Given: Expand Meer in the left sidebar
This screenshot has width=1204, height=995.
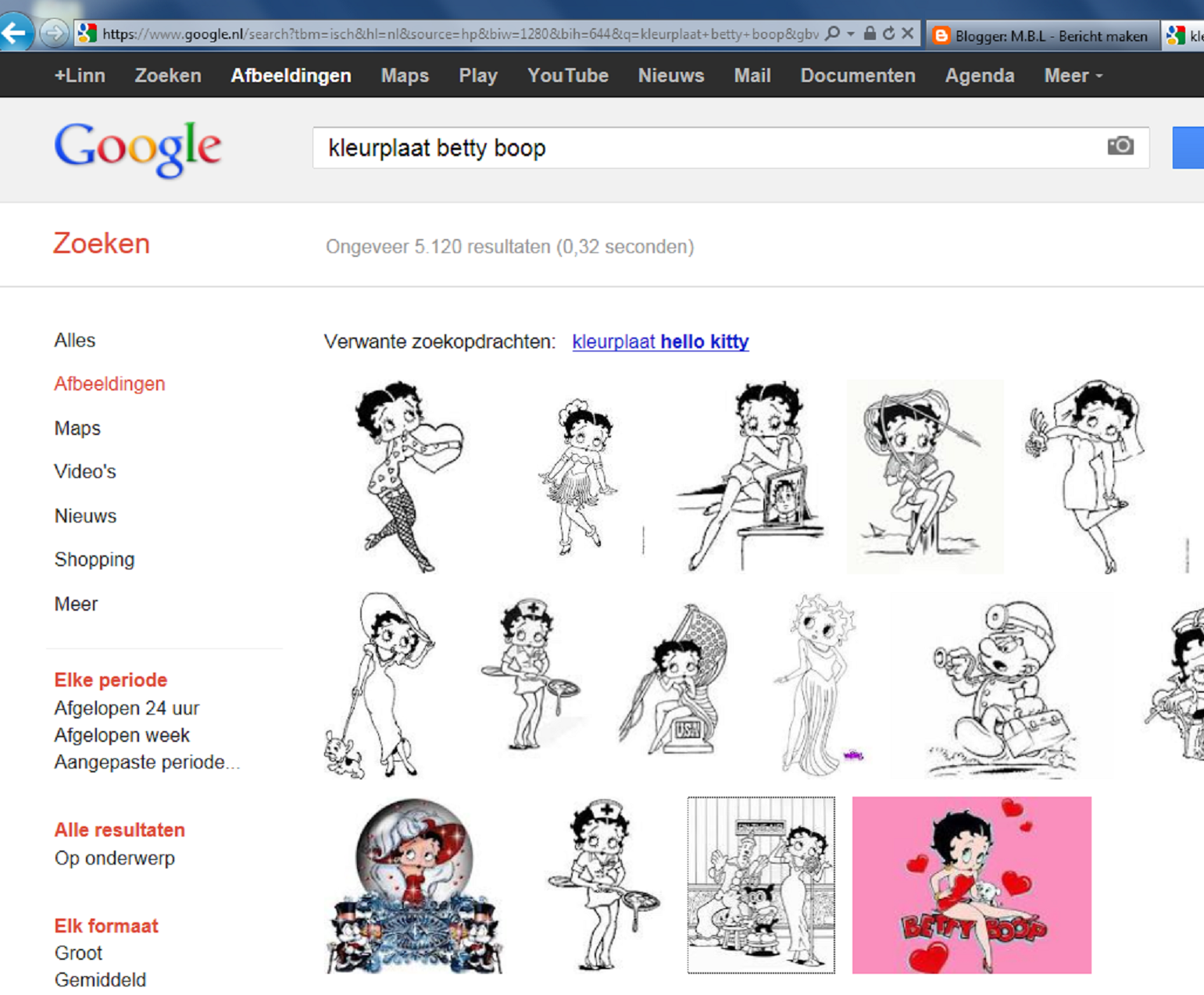Looking at the screenshot, I should (76, 604).
